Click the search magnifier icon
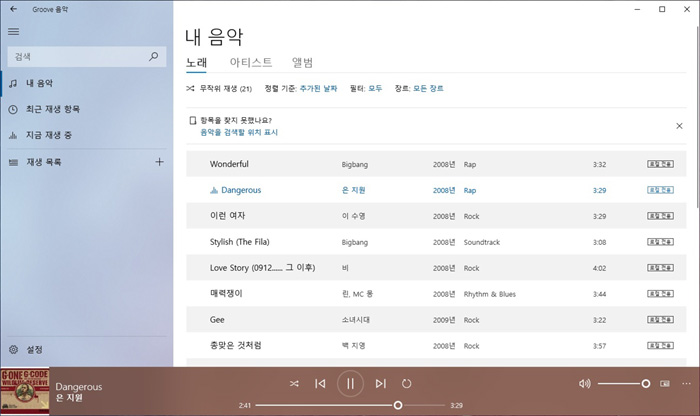The height and width of the screenshot is (416, 700). click(x=154, y=56)
